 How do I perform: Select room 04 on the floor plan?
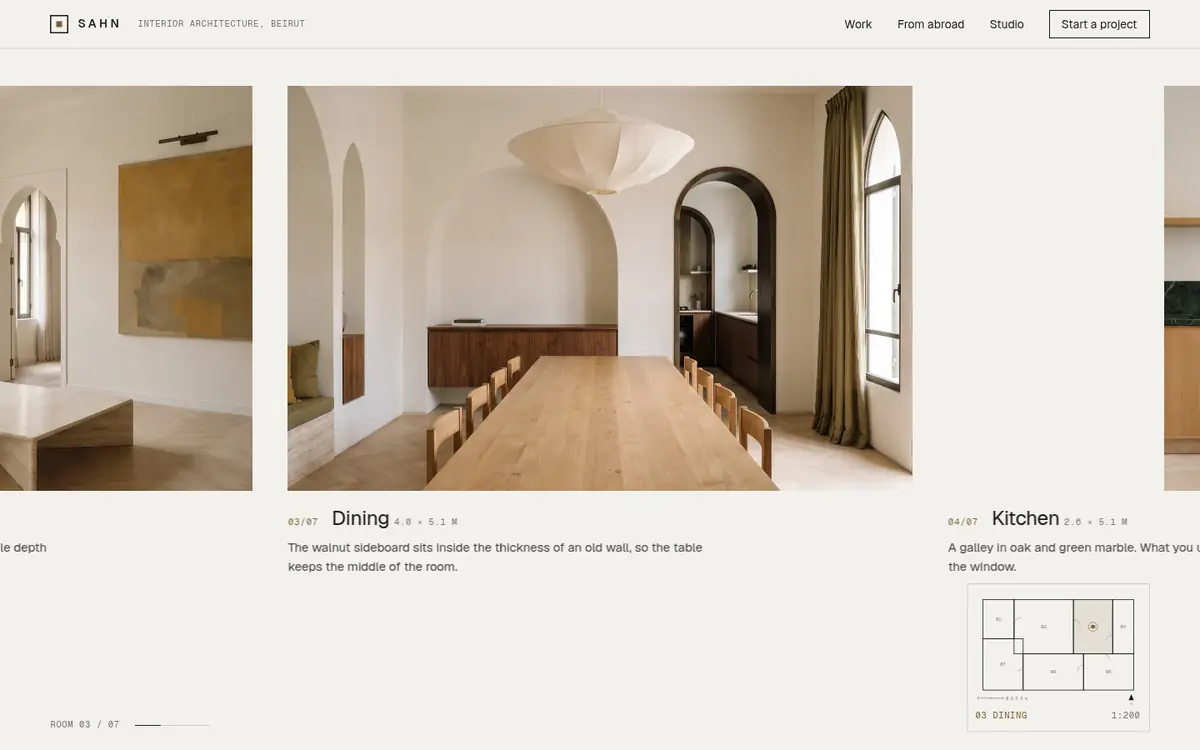(x=1123, y=627)
